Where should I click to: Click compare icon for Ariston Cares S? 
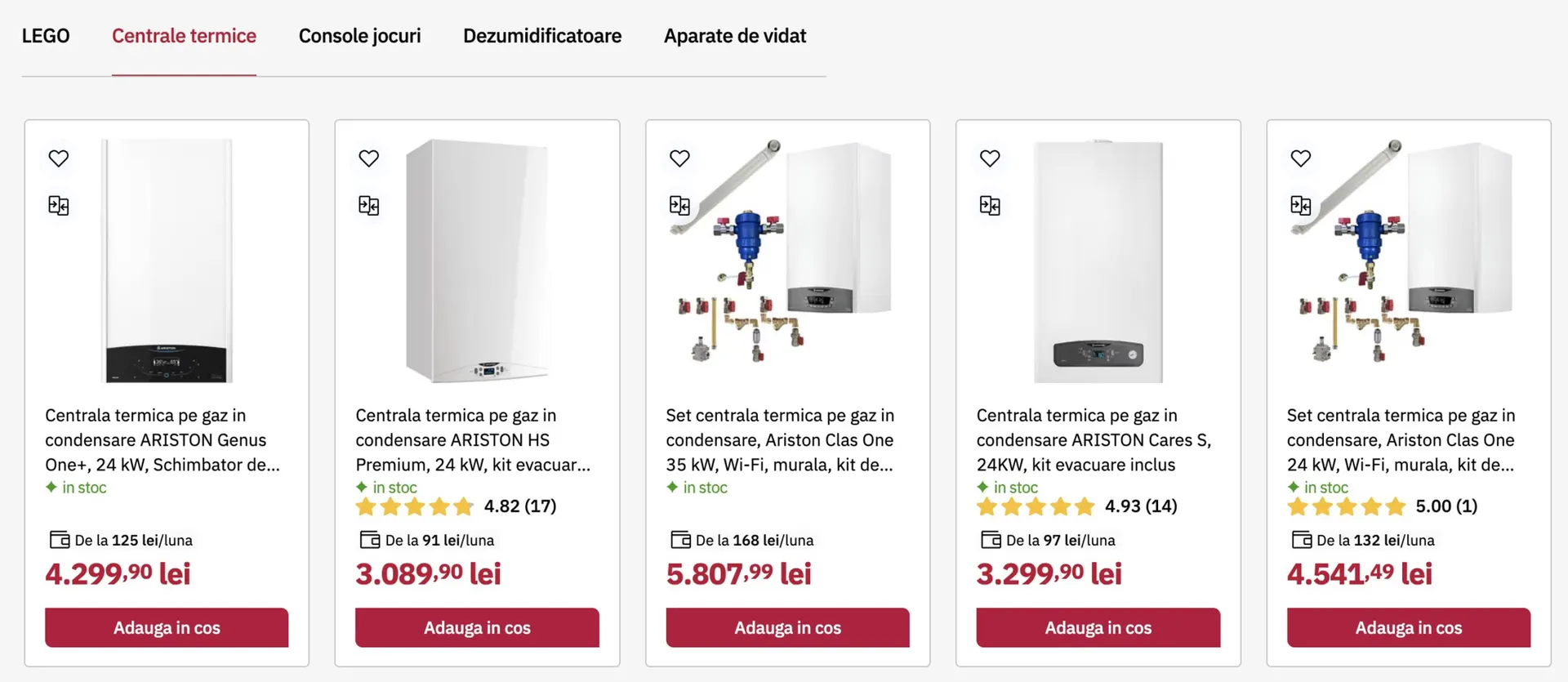click(x=990, y=205)
